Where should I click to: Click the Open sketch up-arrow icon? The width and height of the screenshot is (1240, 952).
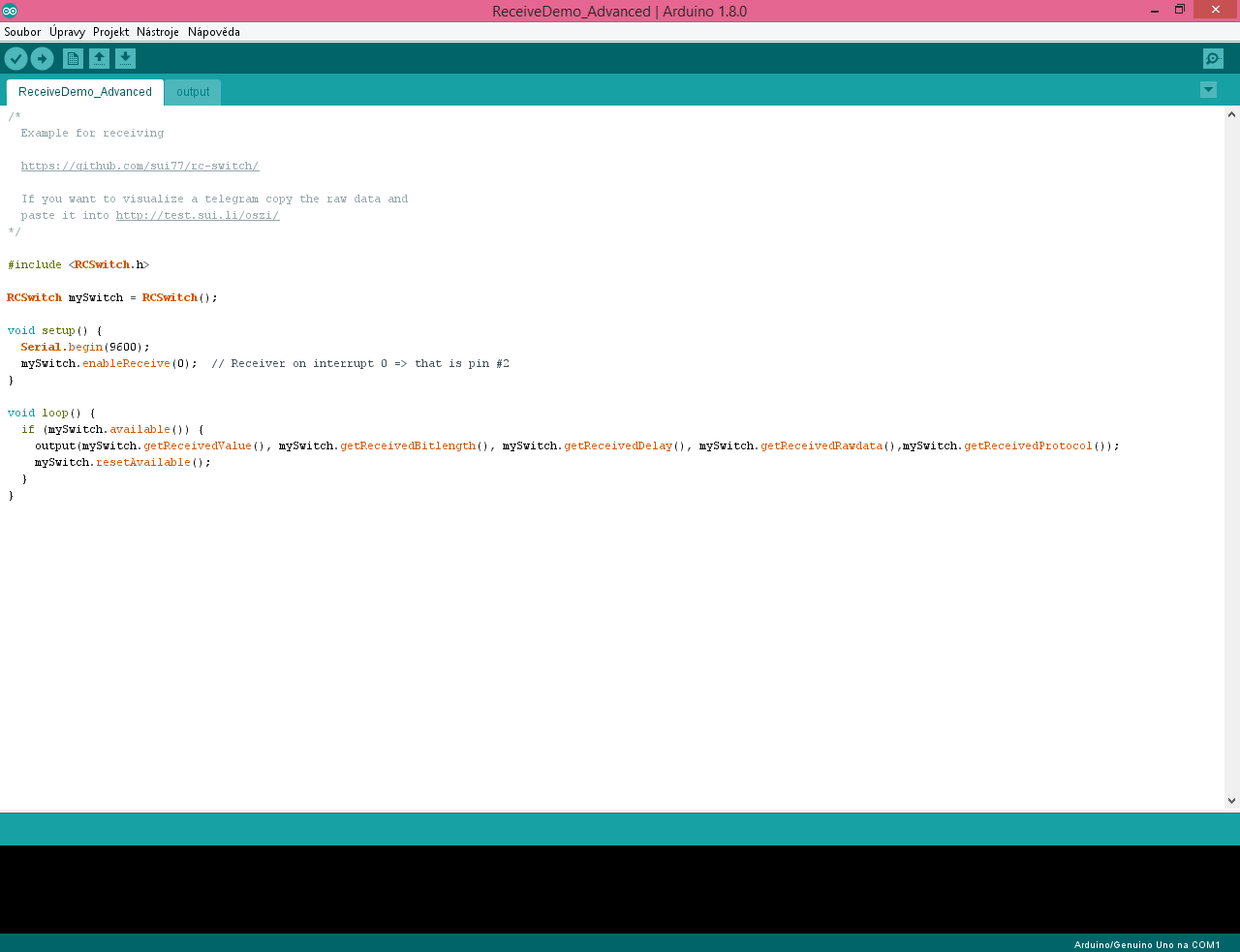(x=99, y=59)
